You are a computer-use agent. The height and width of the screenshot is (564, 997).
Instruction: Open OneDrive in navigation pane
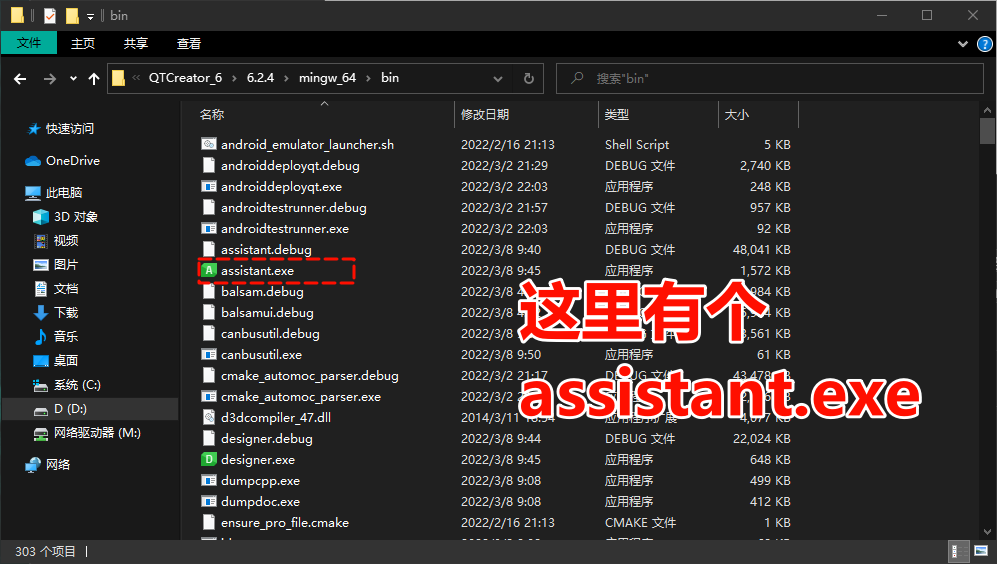click(63, 160)
